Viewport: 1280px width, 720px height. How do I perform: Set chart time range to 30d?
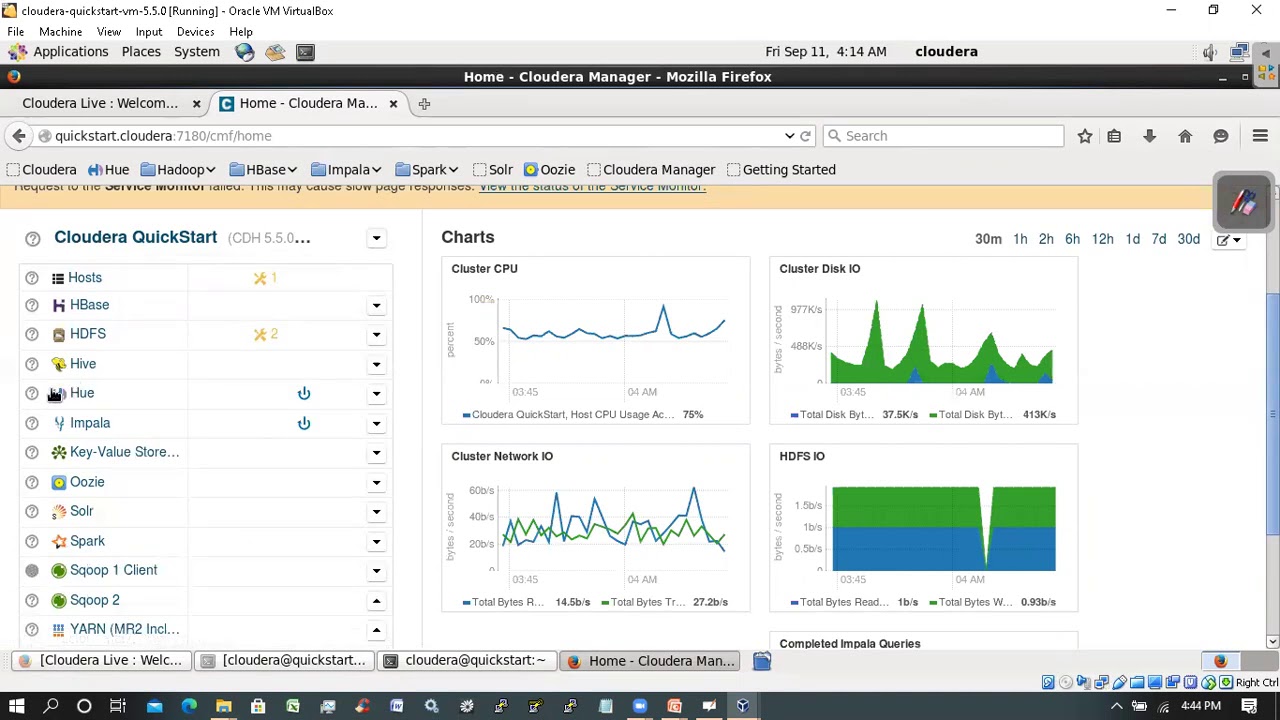tap(1188, 240)
